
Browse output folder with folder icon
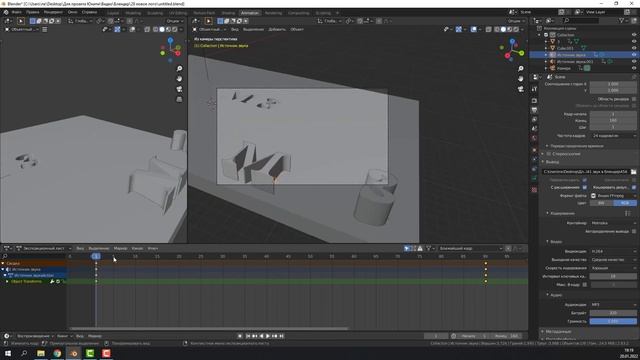633,171
